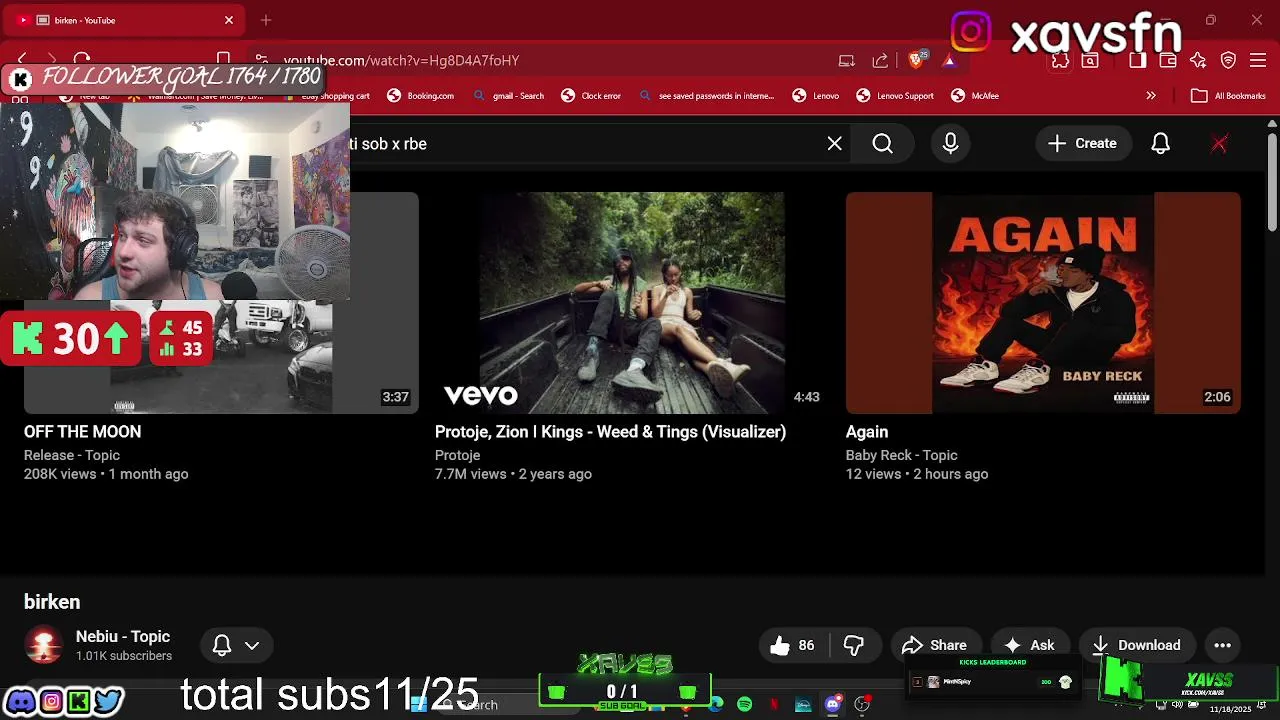Viewport: 1280px width, 720px height.
Task: Open eBay shopping cart bookmark
Action: [326, 96]
